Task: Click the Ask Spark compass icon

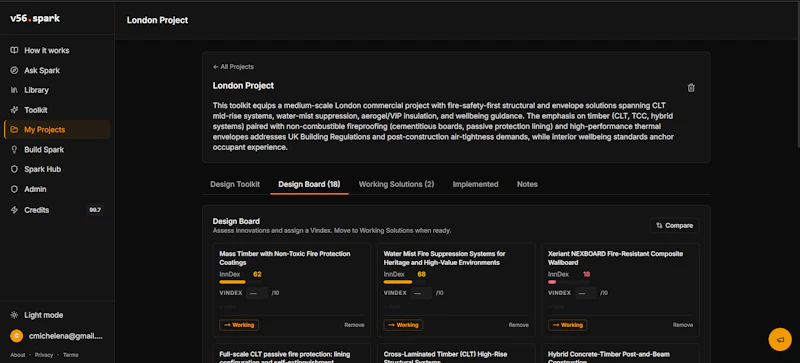Action: [14, 70]
